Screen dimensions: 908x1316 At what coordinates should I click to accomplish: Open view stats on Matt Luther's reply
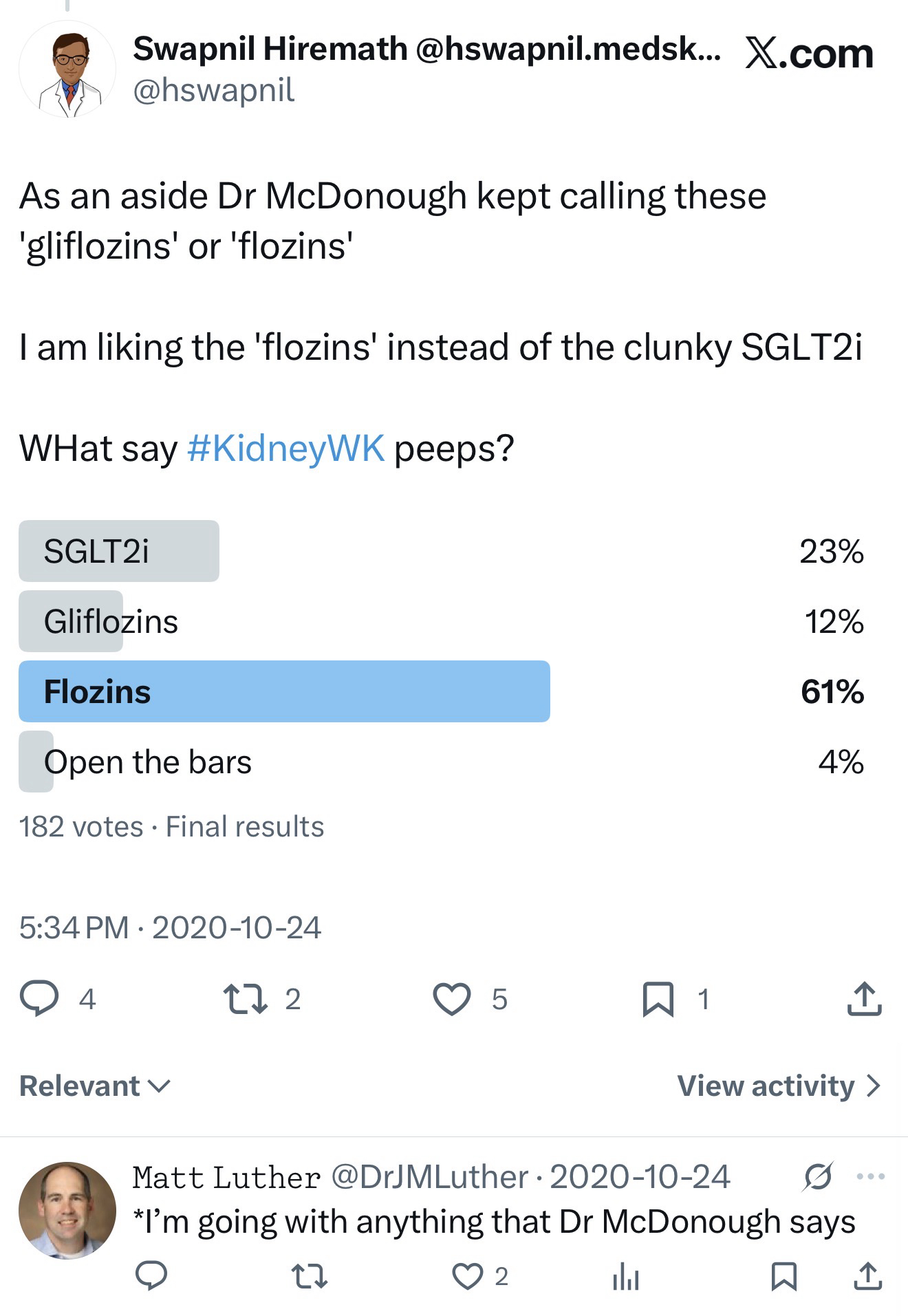(x=625, y=1277)
